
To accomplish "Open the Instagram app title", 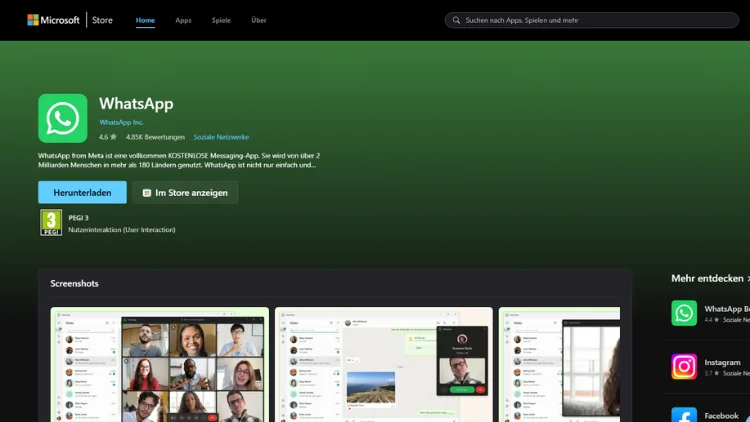I will [x=722, y=362].
